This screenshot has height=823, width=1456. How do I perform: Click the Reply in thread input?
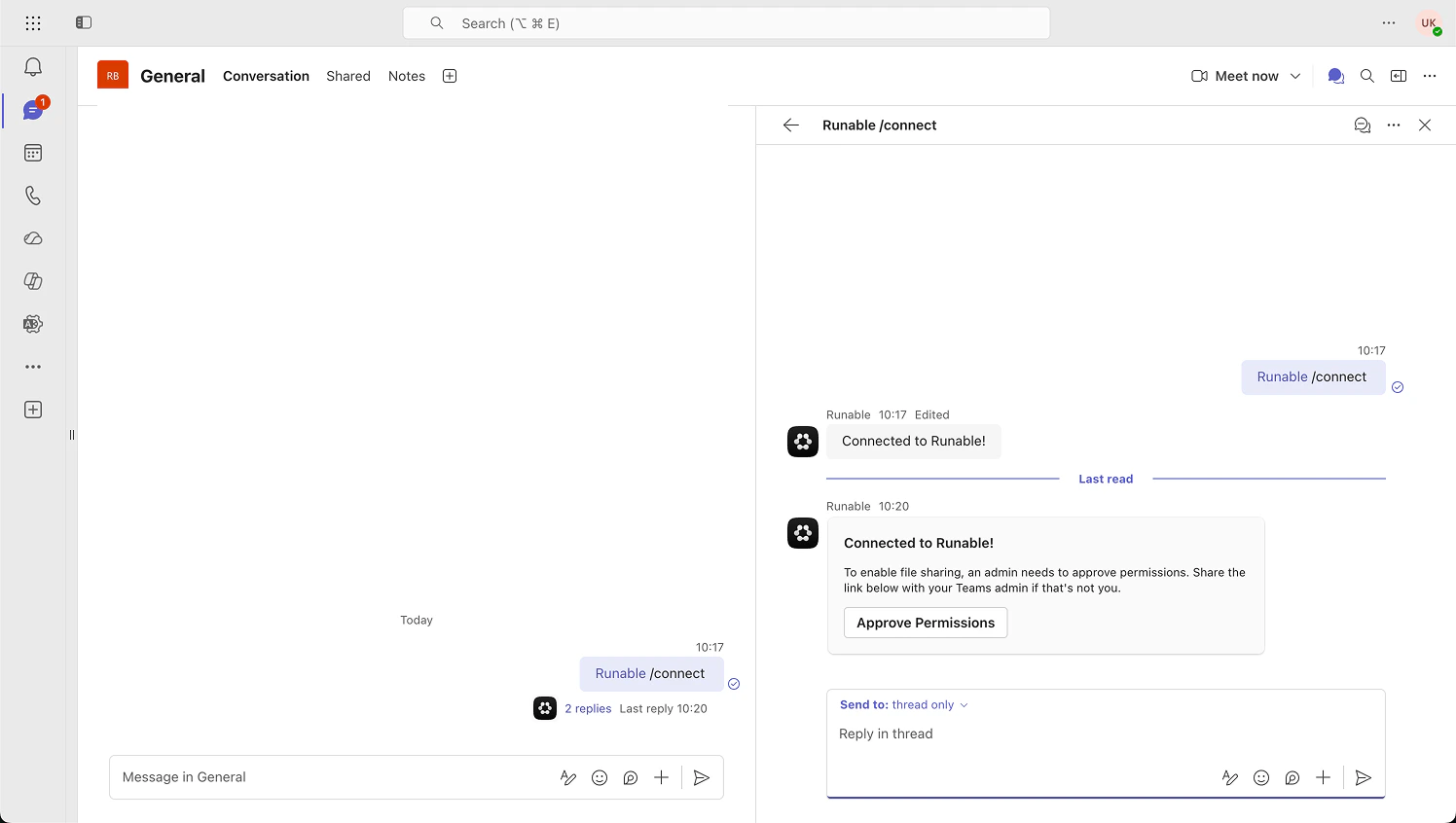[1106, 734]
